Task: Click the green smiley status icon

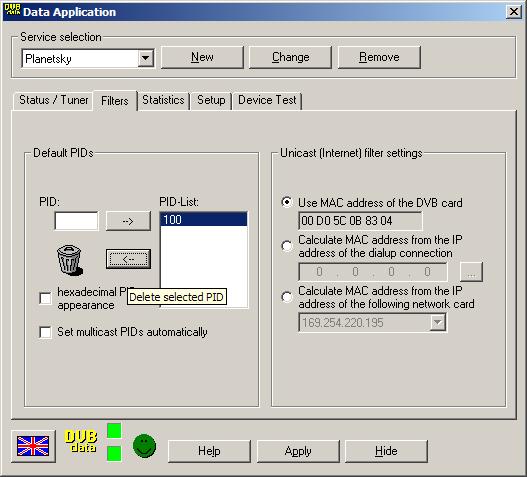Action: point(145,446)
